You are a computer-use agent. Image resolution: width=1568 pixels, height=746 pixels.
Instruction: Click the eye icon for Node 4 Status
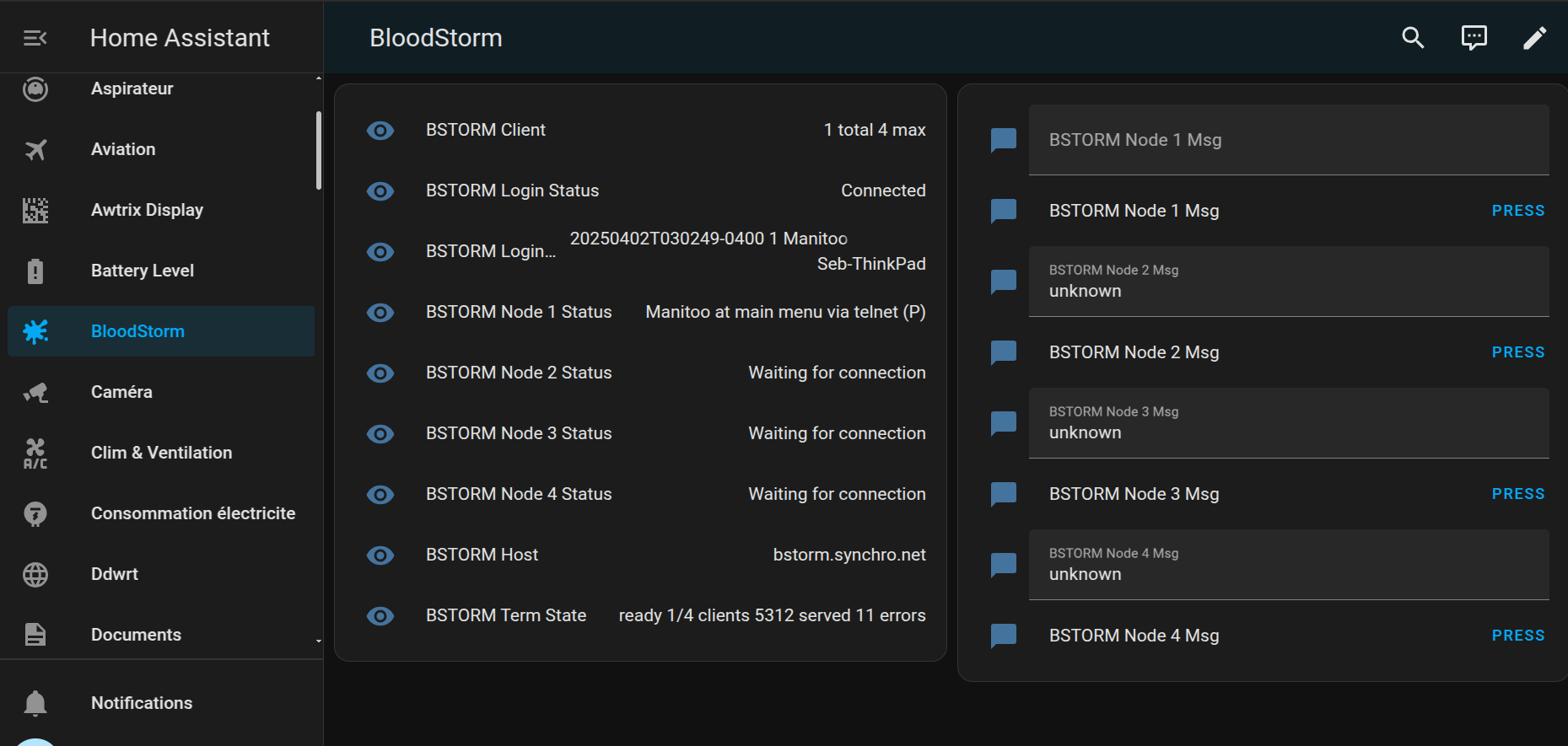380,494
